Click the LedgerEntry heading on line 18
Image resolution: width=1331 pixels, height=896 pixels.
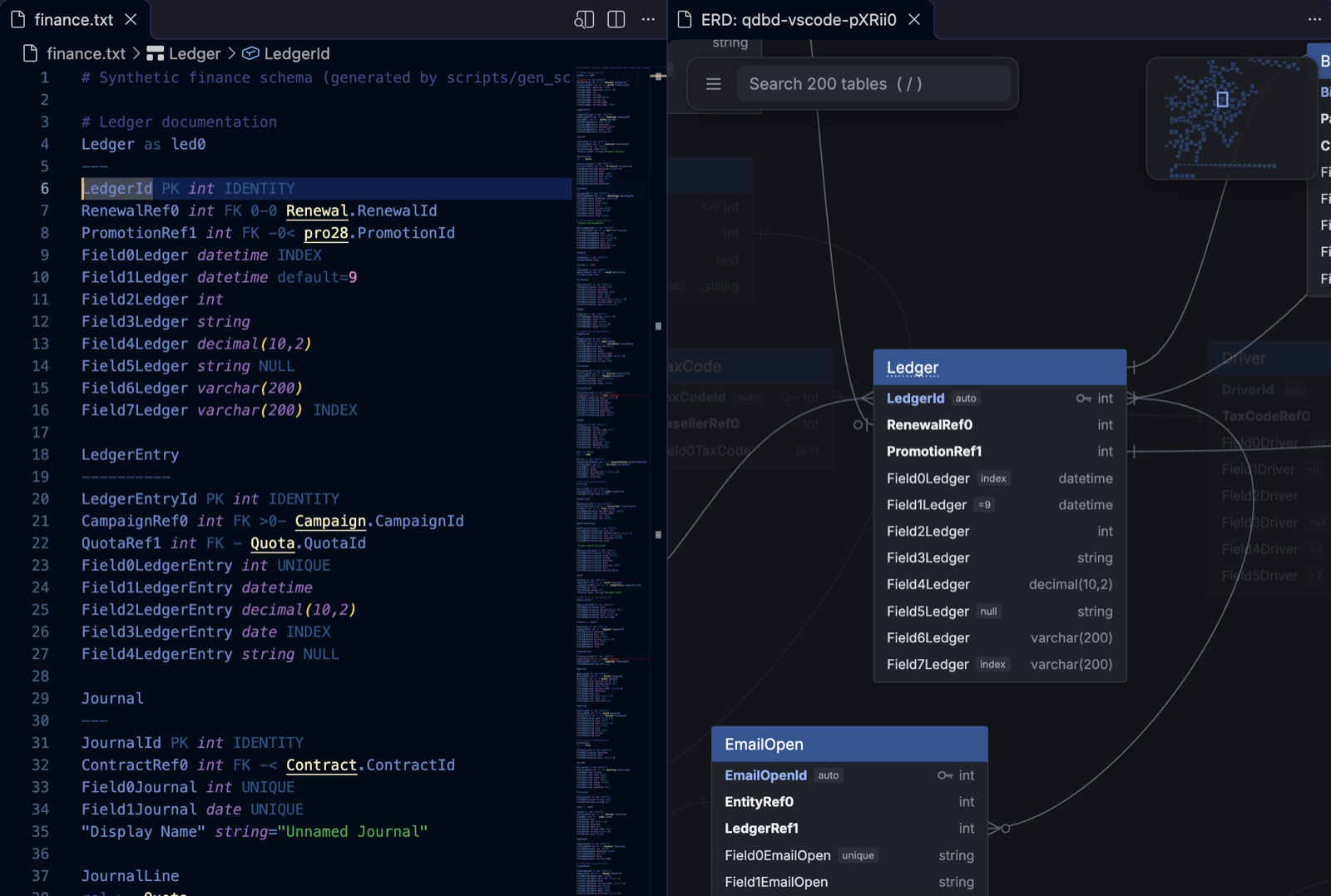click(x=130, y=454)
